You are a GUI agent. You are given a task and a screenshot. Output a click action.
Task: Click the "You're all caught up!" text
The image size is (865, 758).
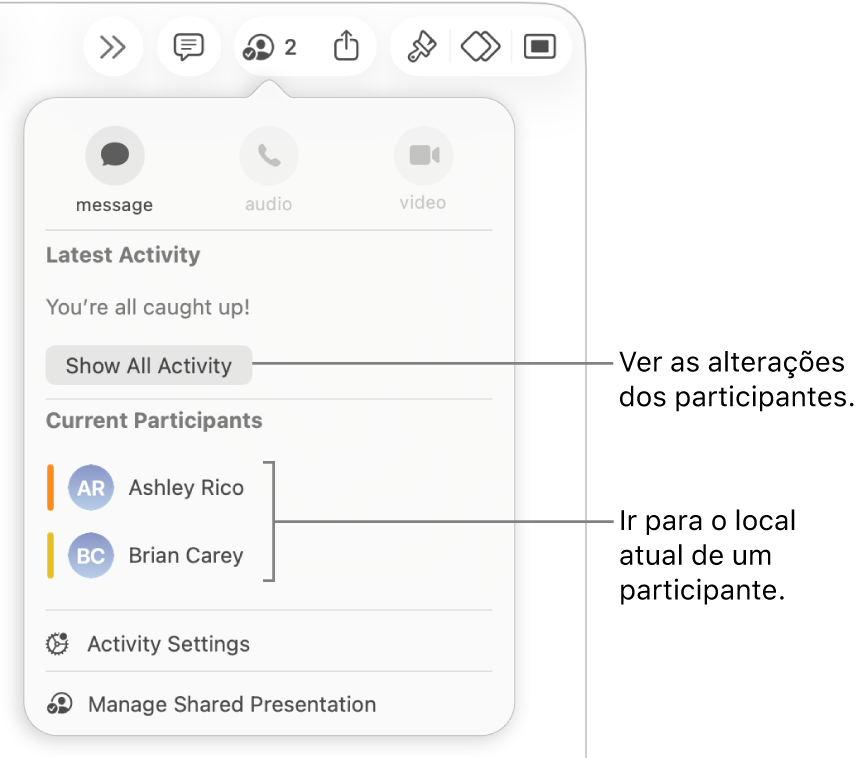point(148,307)
